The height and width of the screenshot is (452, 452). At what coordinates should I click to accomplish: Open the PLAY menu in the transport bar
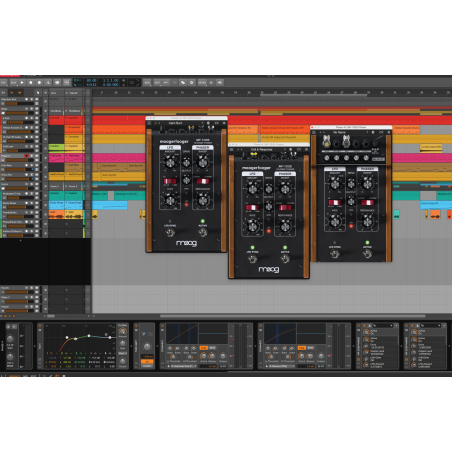coord(13,82)
